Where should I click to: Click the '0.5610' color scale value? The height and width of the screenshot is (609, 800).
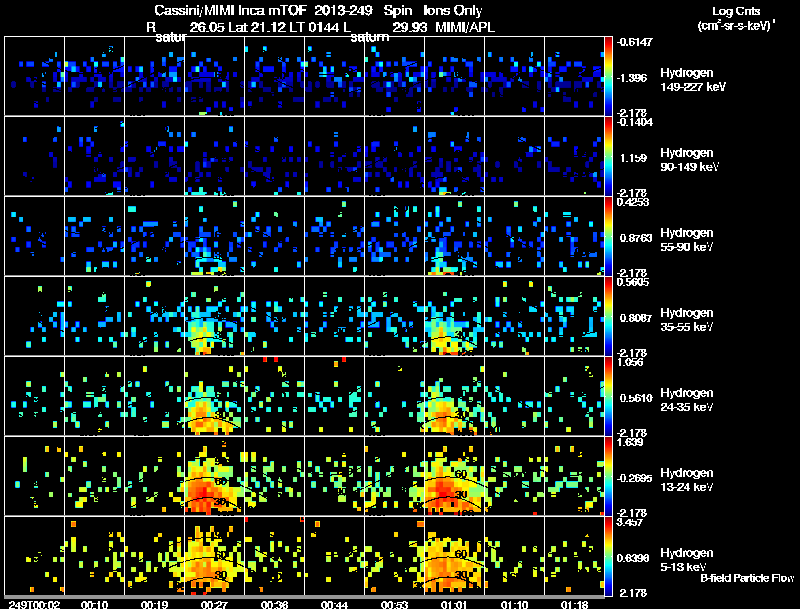636,398
